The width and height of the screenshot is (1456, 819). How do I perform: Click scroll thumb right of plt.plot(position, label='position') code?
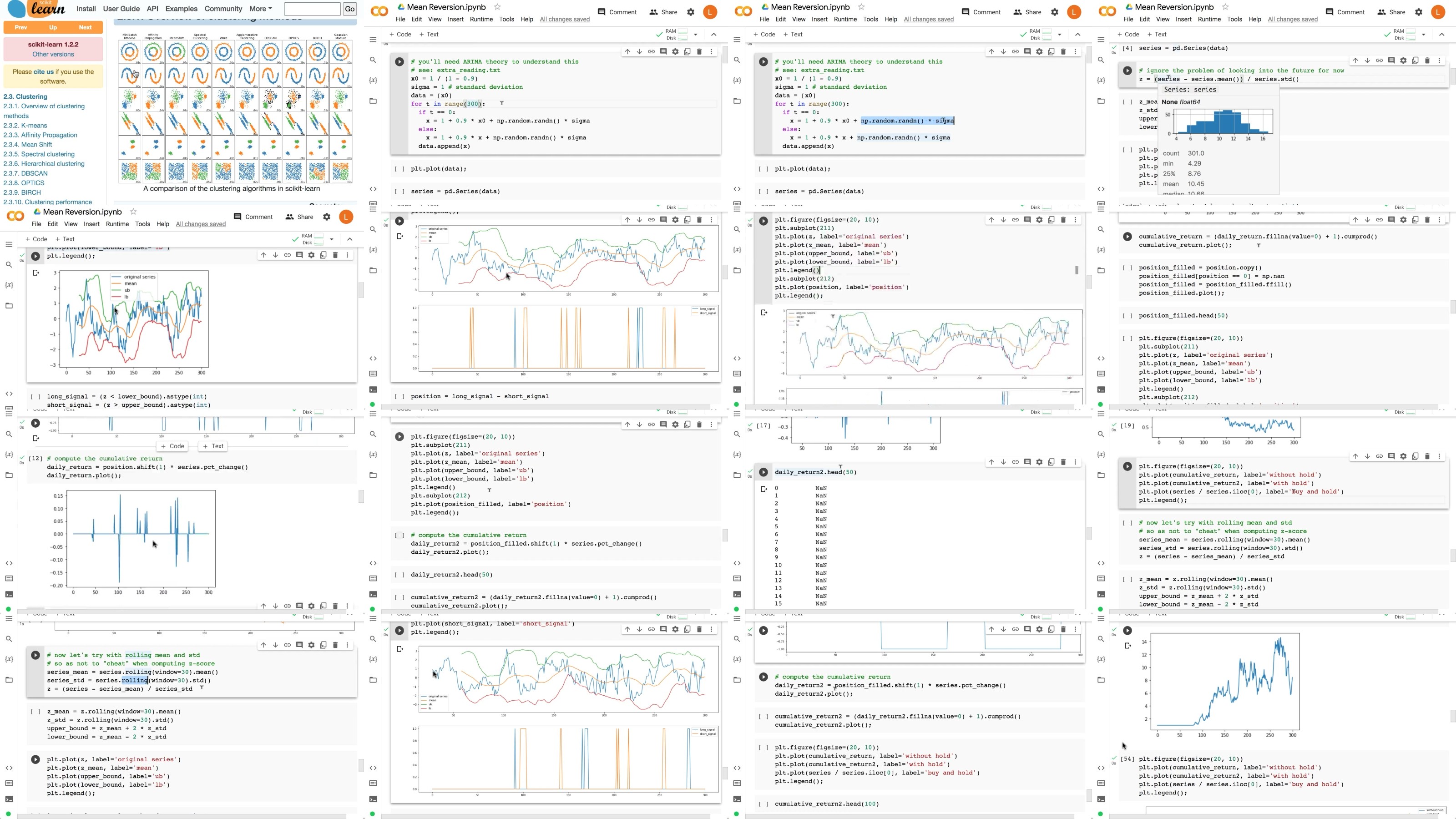(x=1076, y=270)
